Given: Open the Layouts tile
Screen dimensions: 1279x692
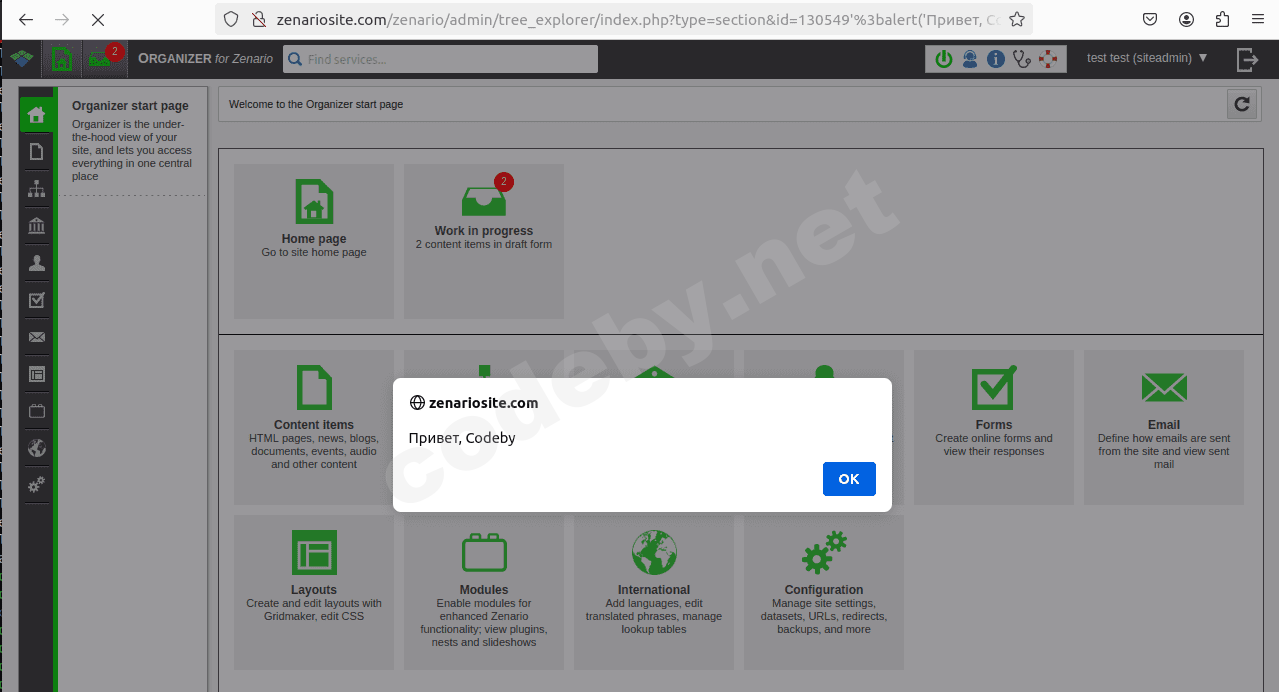Looking at the screenshot, I should [x=314, y=592].
